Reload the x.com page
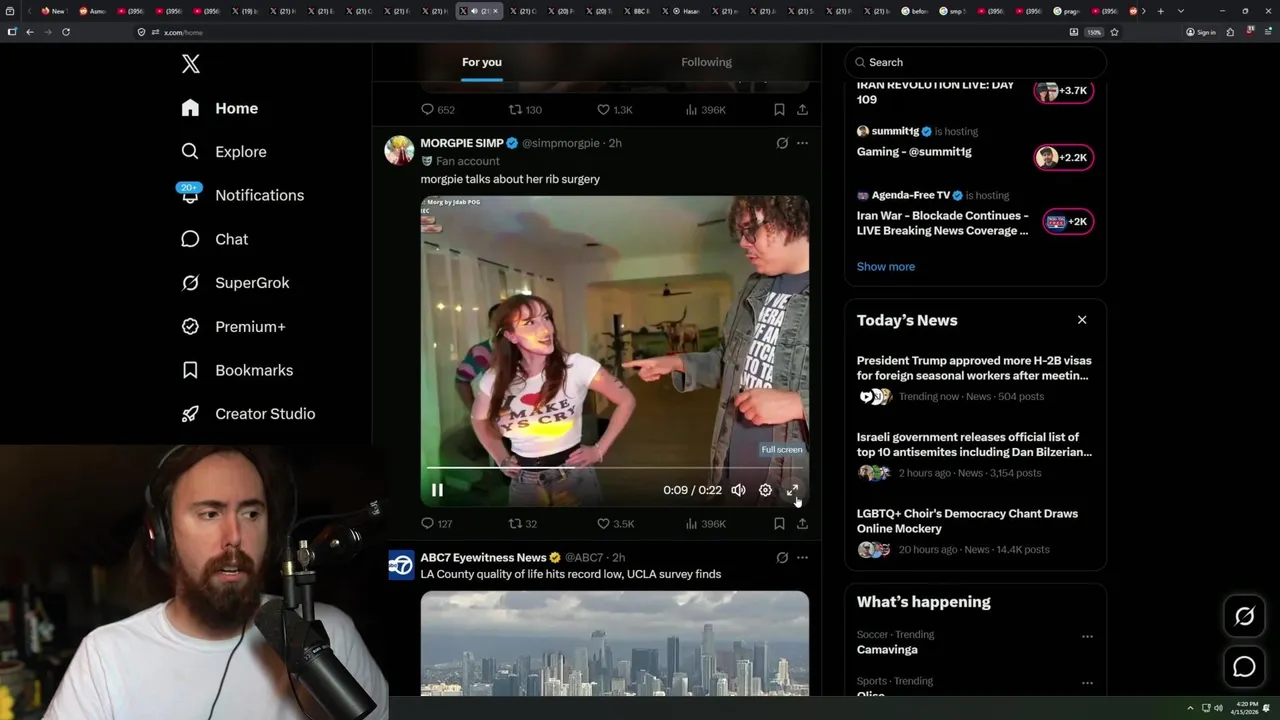 pyautogui.click(x=66, y=32)
